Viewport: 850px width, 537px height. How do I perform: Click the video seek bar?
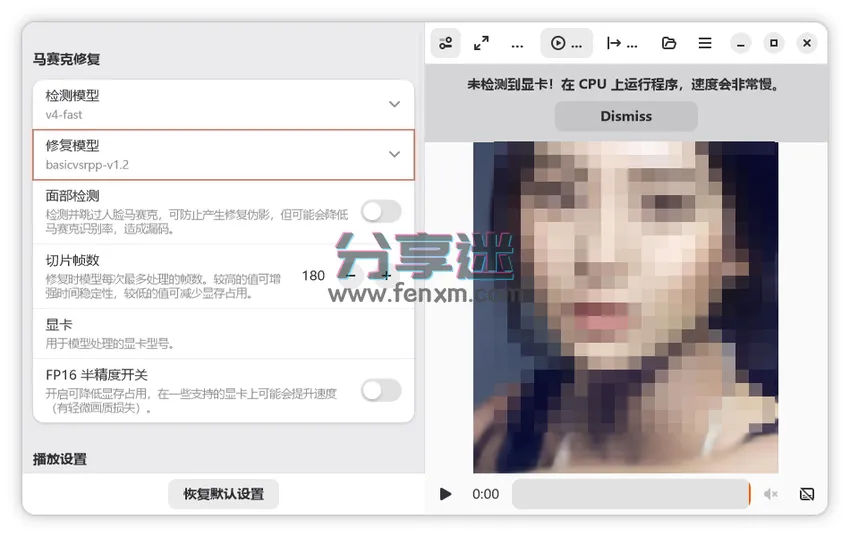(x=631, y=494)
